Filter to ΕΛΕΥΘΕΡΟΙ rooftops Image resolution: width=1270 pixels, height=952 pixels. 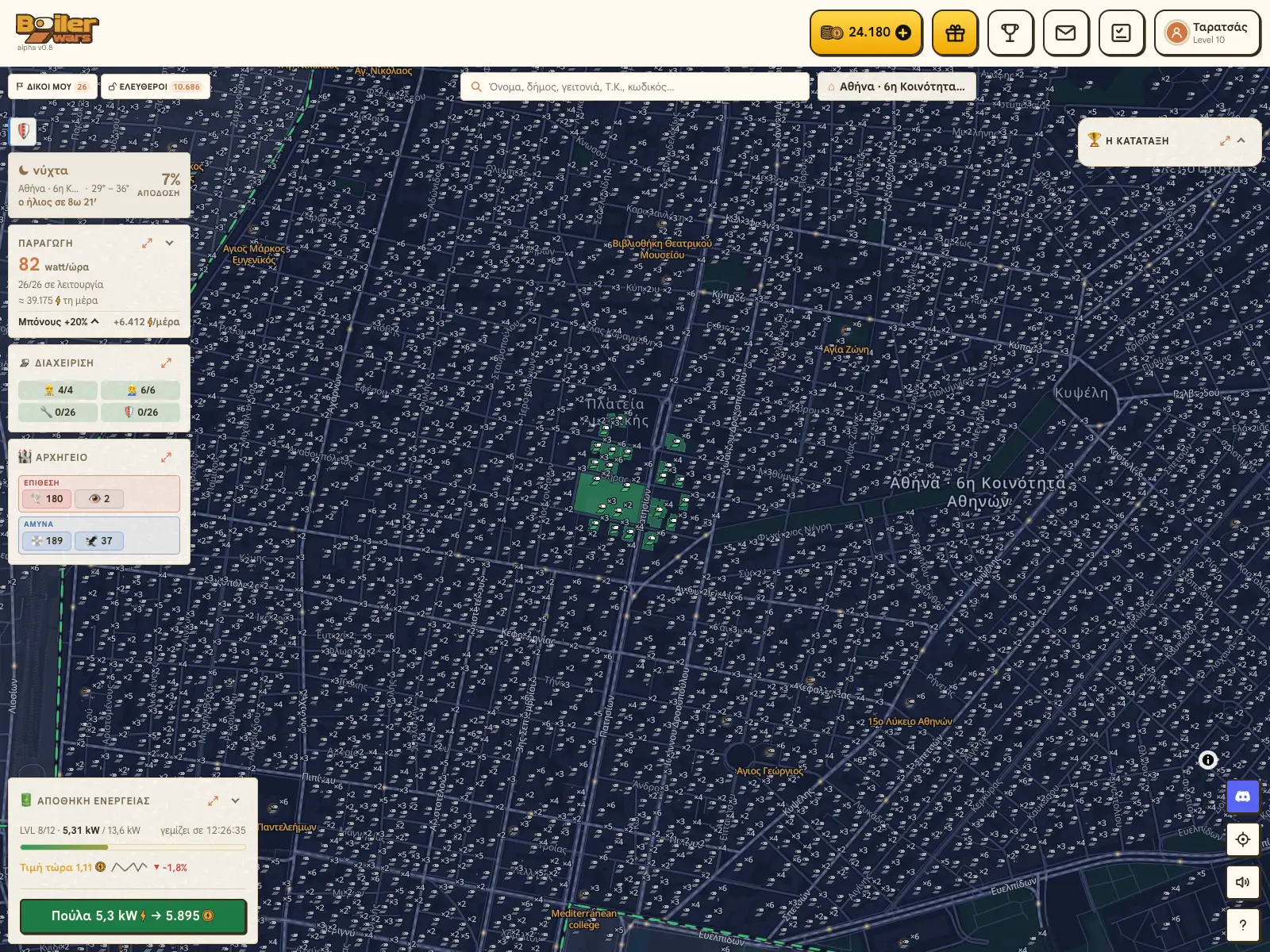click(x=156, y=86)
